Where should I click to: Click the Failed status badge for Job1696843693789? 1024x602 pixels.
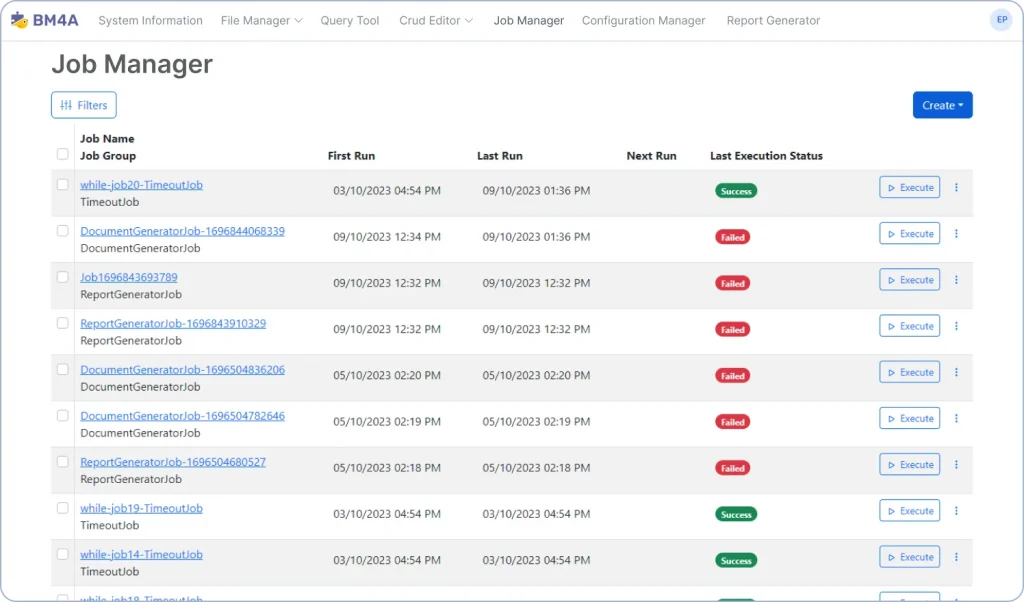pos(733,283)
